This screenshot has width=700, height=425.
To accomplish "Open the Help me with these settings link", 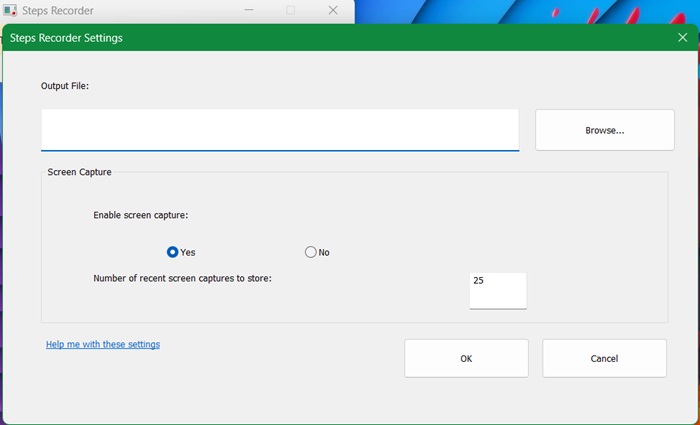I will click(103, 344).
